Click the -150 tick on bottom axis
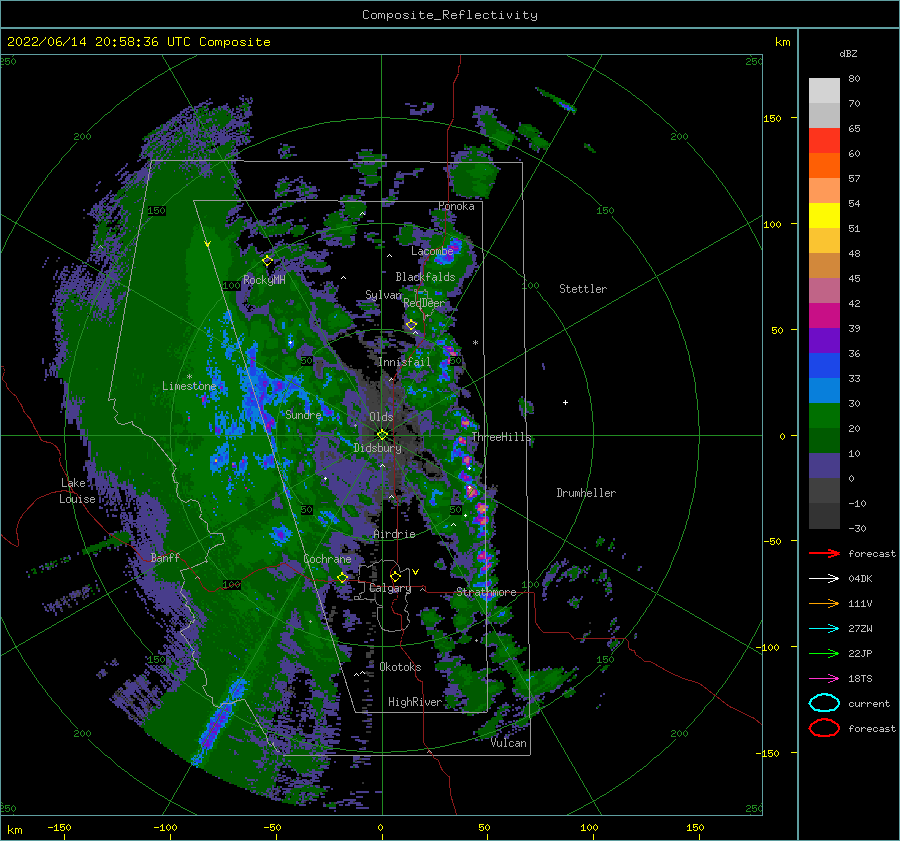Viewport: 900px width, 841px height. [x=59, y=827]
